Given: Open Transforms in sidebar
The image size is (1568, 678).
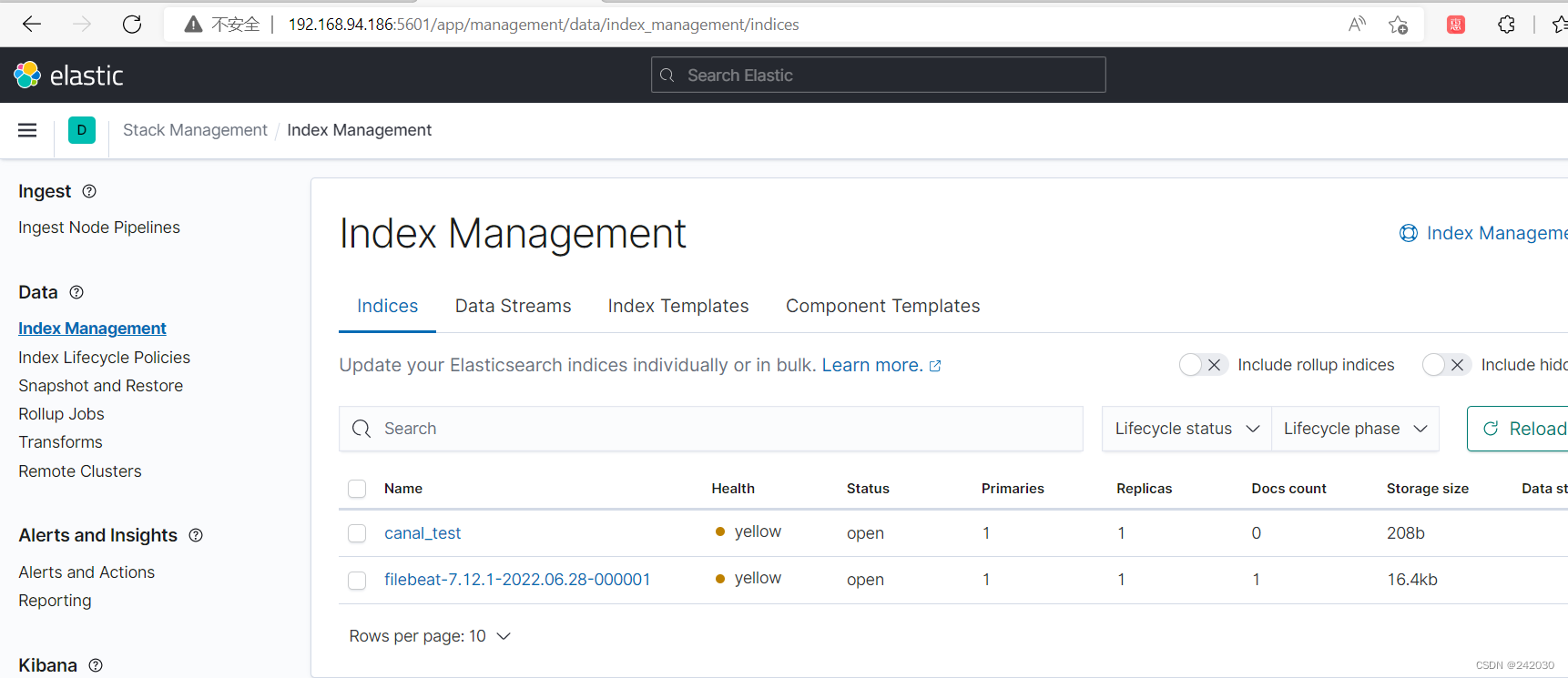Looking at the screenshot, I should tap(61, 442).
